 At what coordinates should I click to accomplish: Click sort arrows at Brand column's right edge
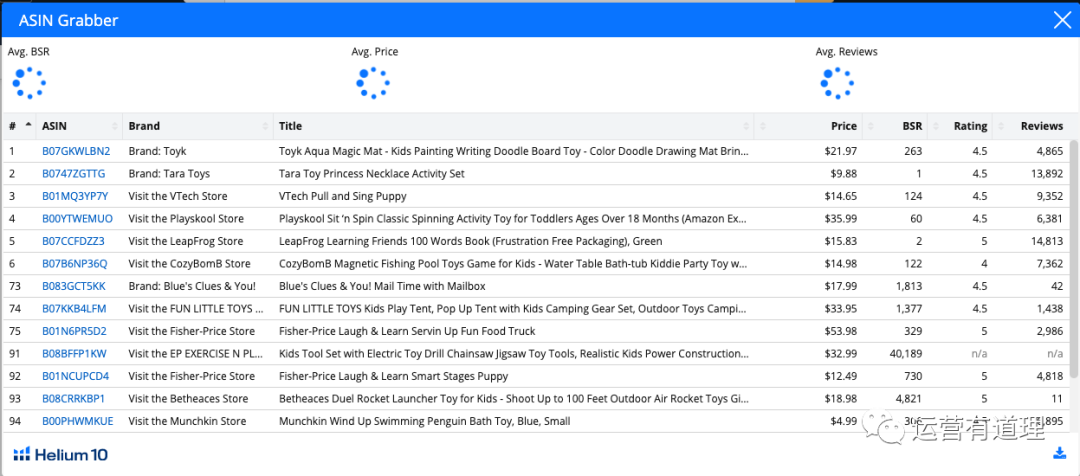[x=265, y=127]
